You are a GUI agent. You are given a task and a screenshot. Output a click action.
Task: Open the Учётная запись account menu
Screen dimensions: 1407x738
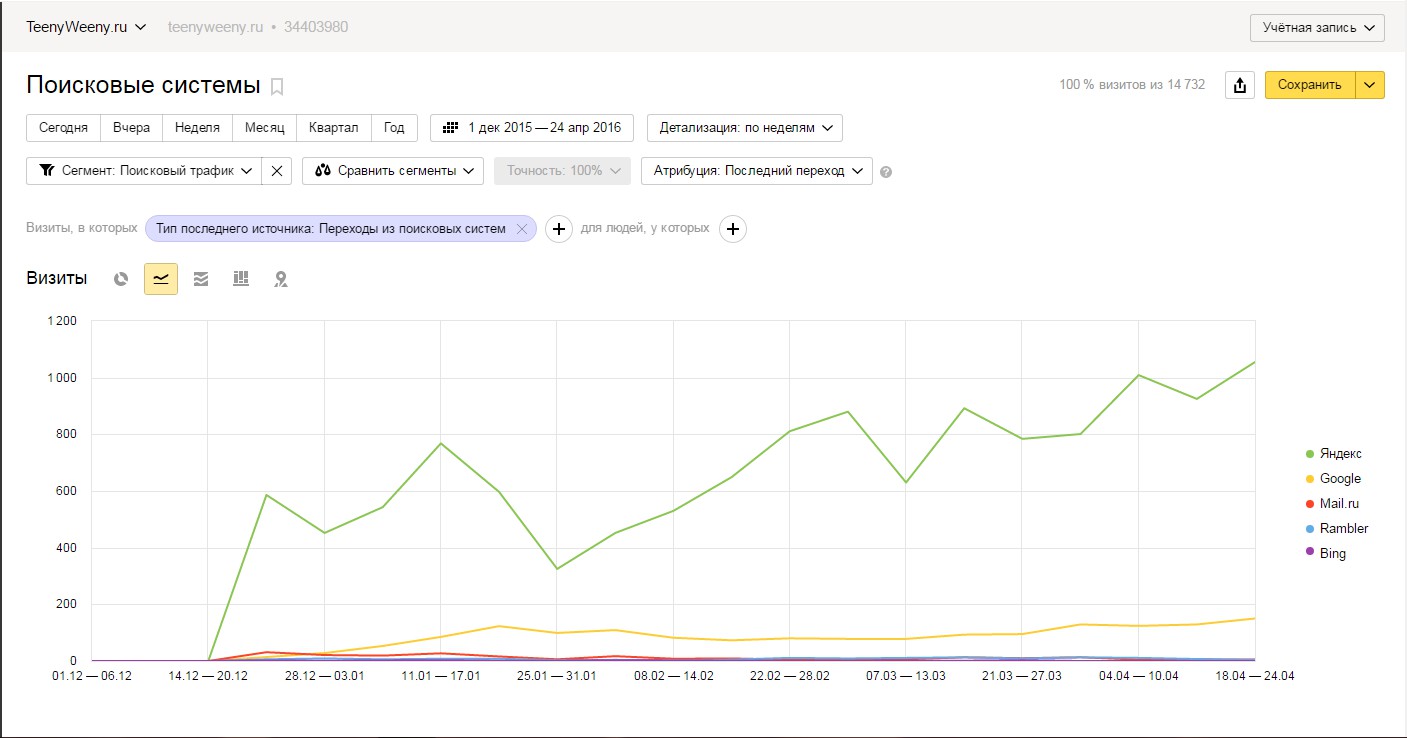point(1317,28)
